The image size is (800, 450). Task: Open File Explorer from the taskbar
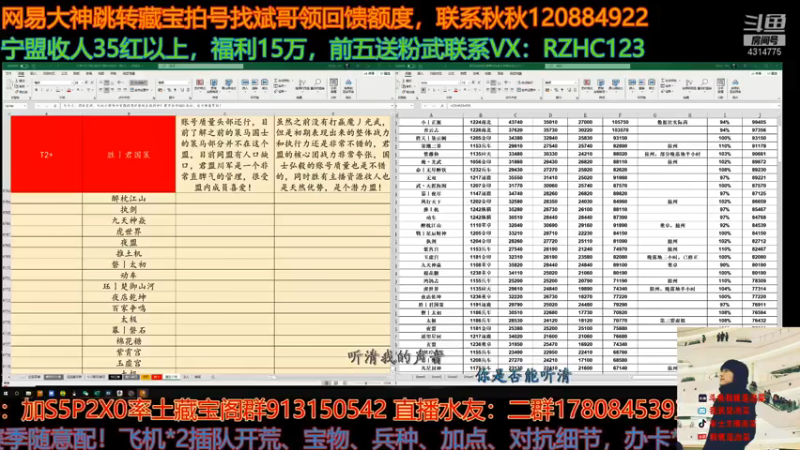pos(28,393)
